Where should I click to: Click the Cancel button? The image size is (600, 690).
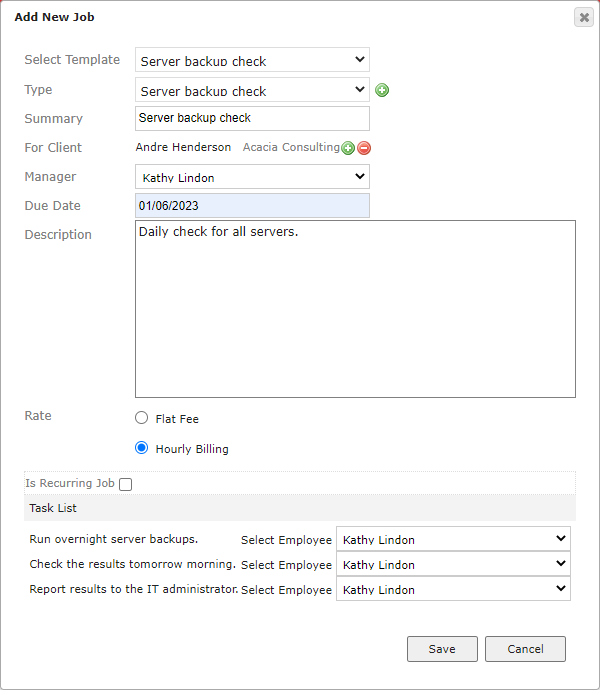[525, 649]
